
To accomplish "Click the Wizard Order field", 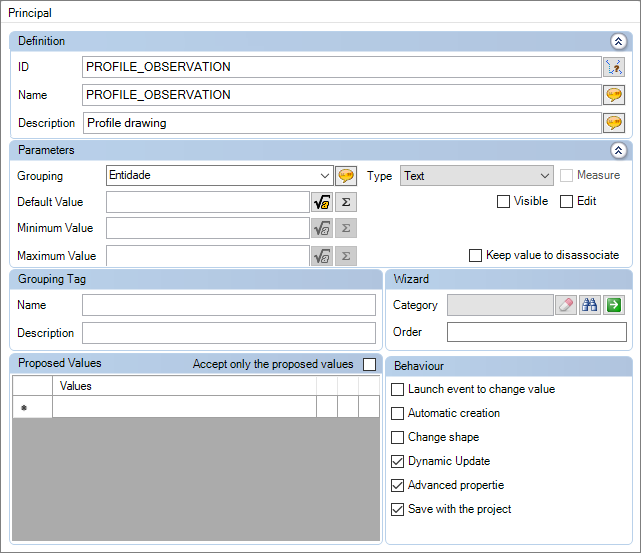I will coord(537,332).
